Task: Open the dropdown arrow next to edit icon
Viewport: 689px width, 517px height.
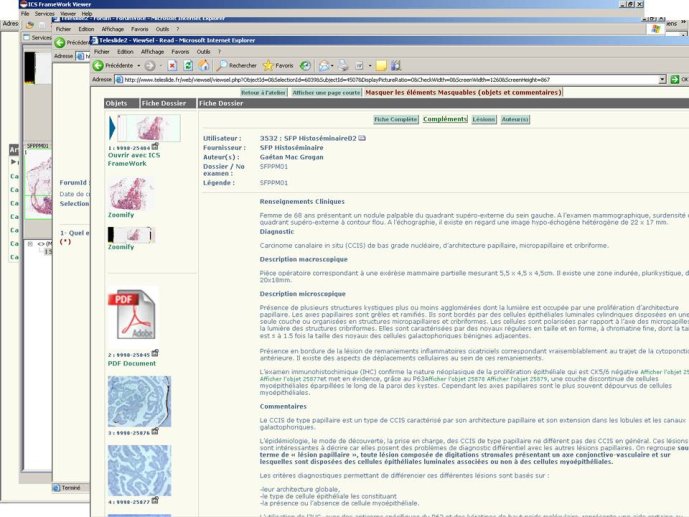Action: point(370,66)
